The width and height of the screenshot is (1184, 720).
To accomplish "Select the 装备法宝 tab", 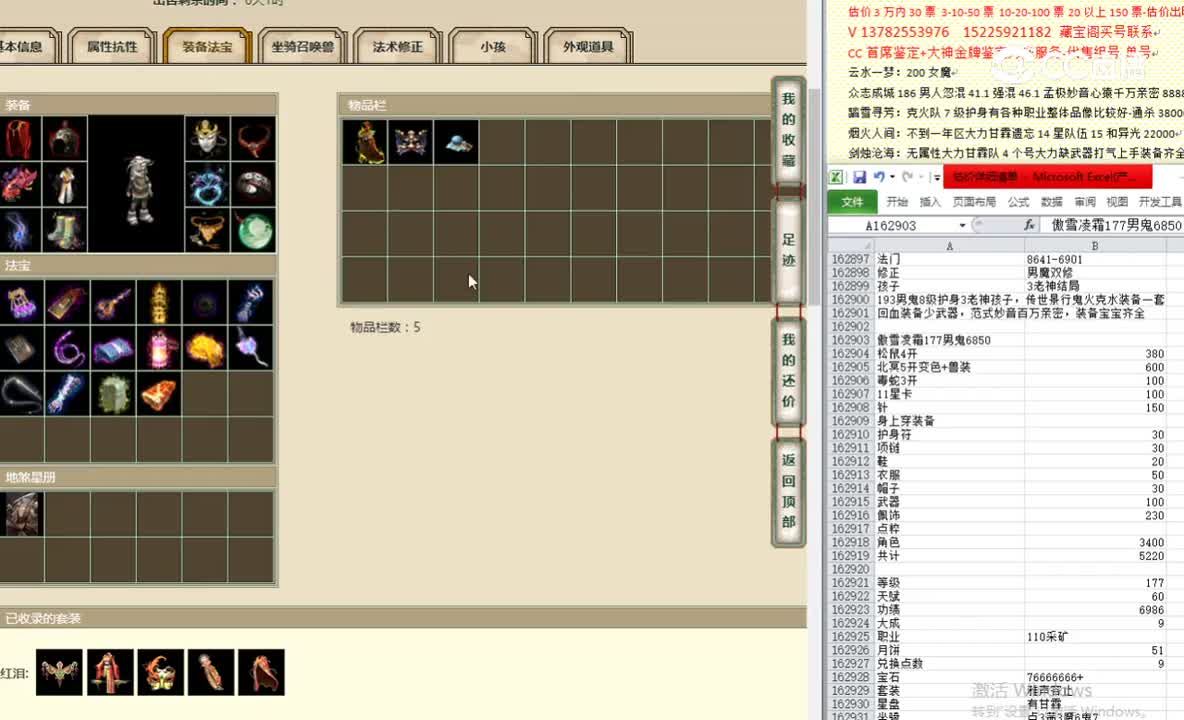I will [207, 46].
